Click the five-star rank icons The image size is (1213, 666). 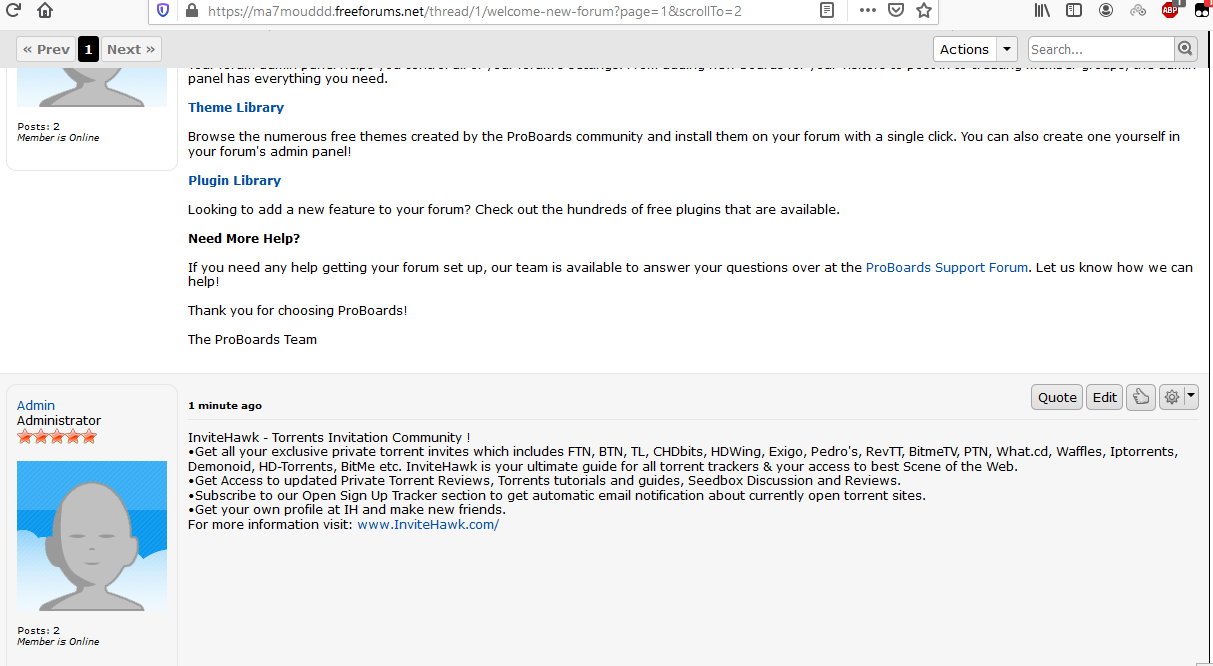57,437
